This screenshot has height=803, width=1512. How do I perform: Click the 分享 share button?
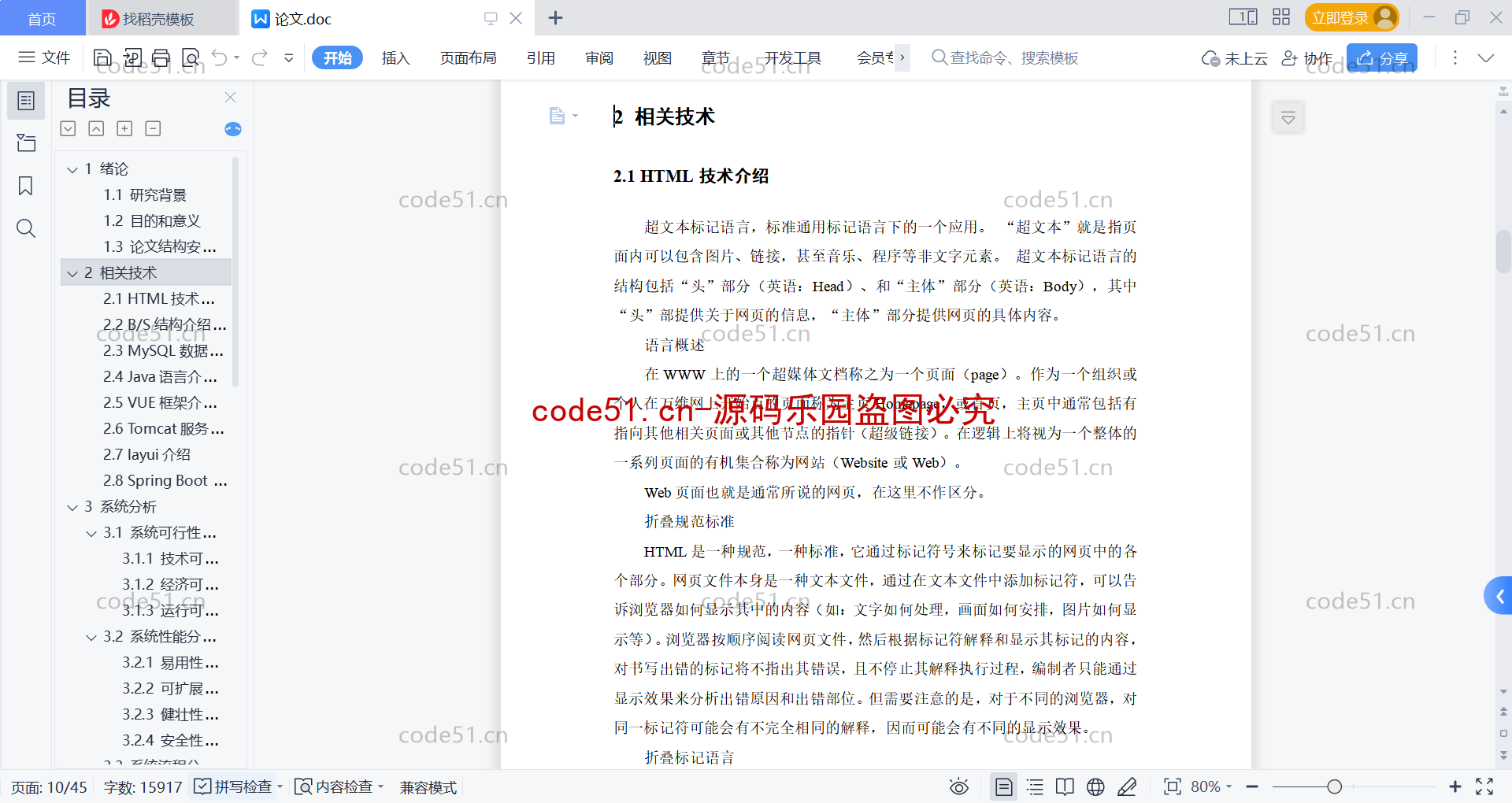tap(1382, 57)
